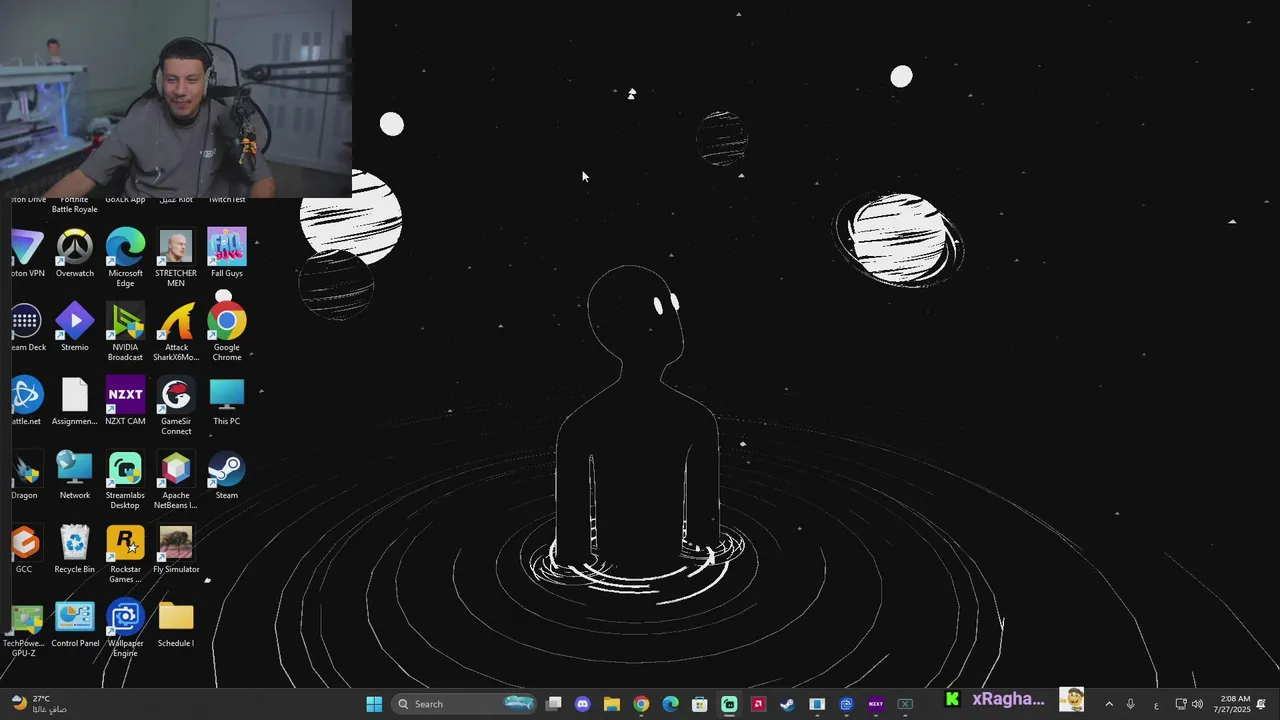Launch the NZXT CAM shortcut

click(x=125, y=401)
